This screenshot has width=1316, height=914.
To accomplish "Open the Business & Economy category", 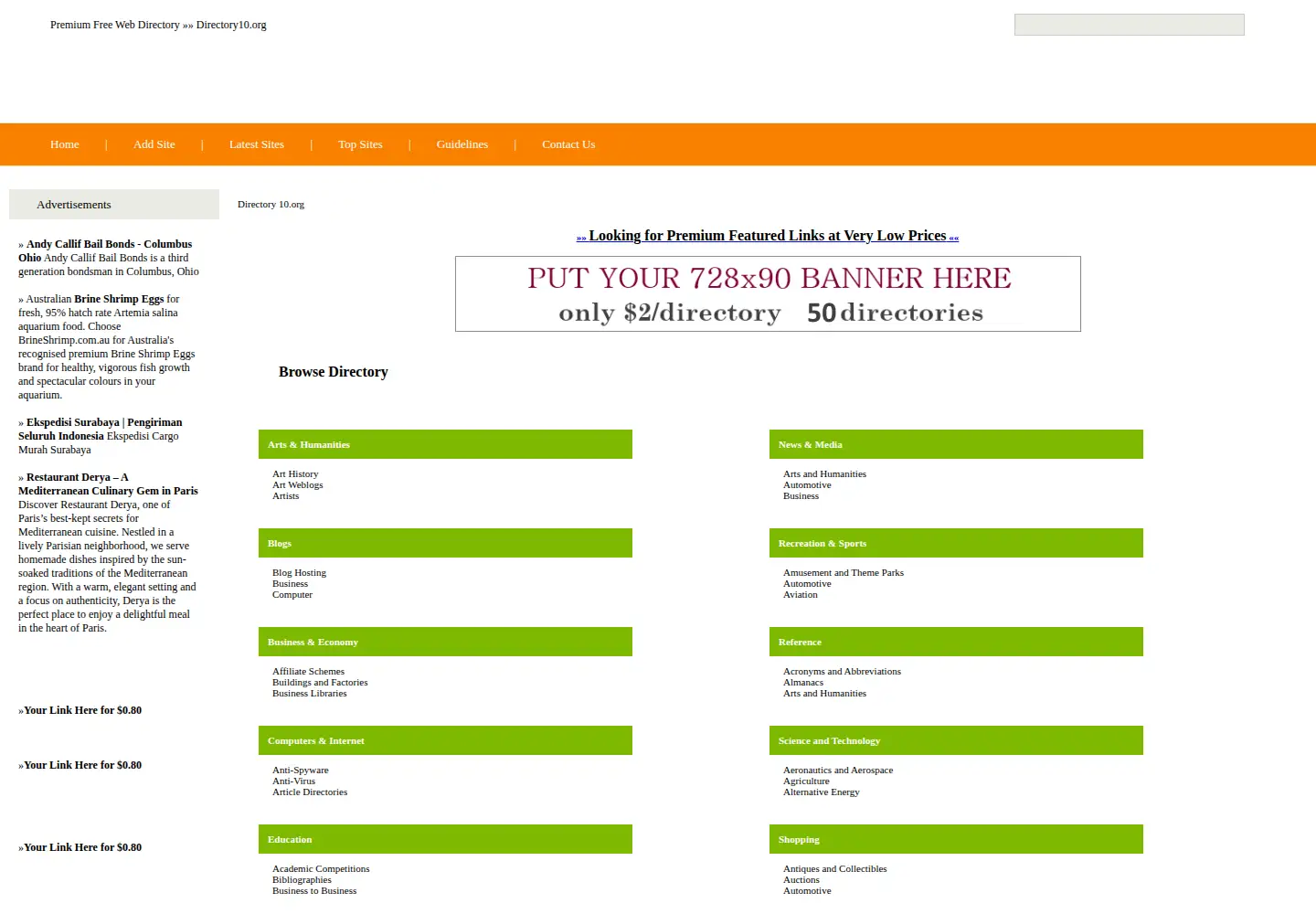I will (x=313, y=642).
